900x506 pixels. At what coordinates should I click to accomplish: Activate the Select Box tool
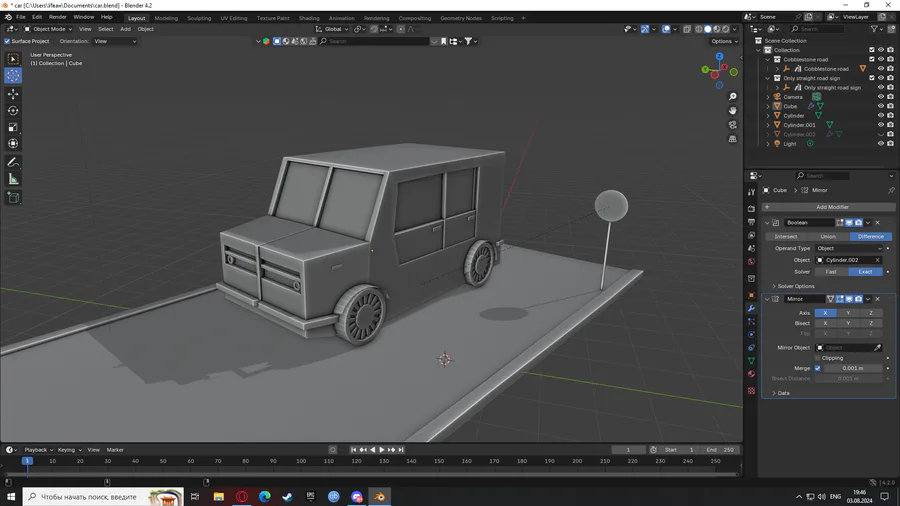coord(13,59)
